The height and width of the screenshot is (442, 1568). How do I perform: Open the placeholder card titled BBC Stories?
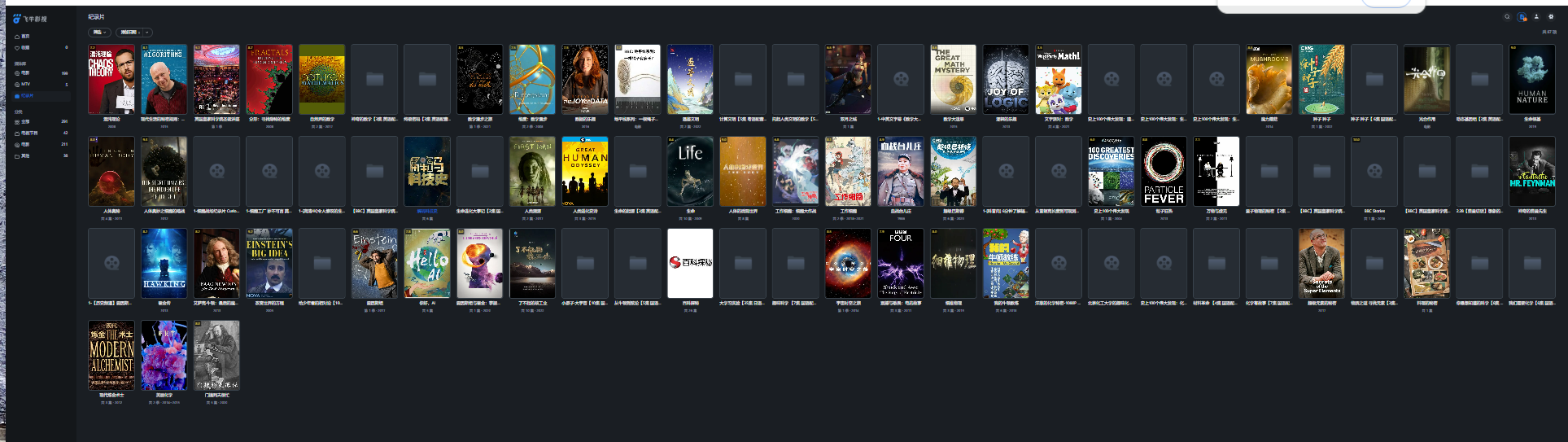point(1374,171)
